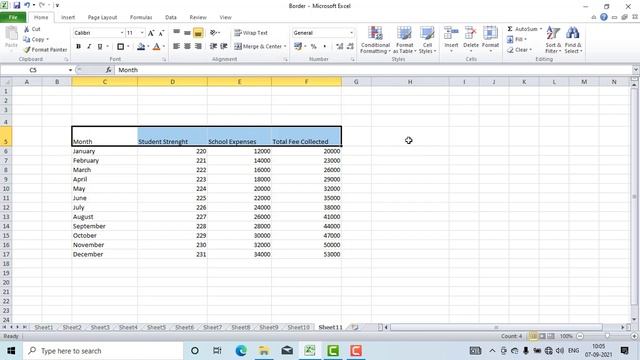Open Sort & Filter menu
Viewport: 640px width, 360px height.
tap(553, 40)
